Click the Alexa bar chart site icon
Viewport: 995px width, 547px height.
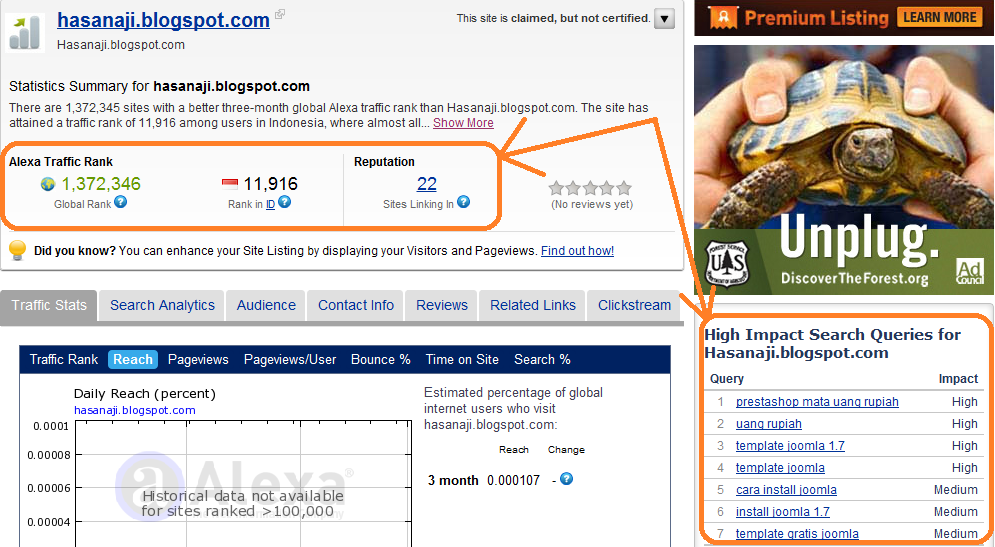click(x=25, y=33)
